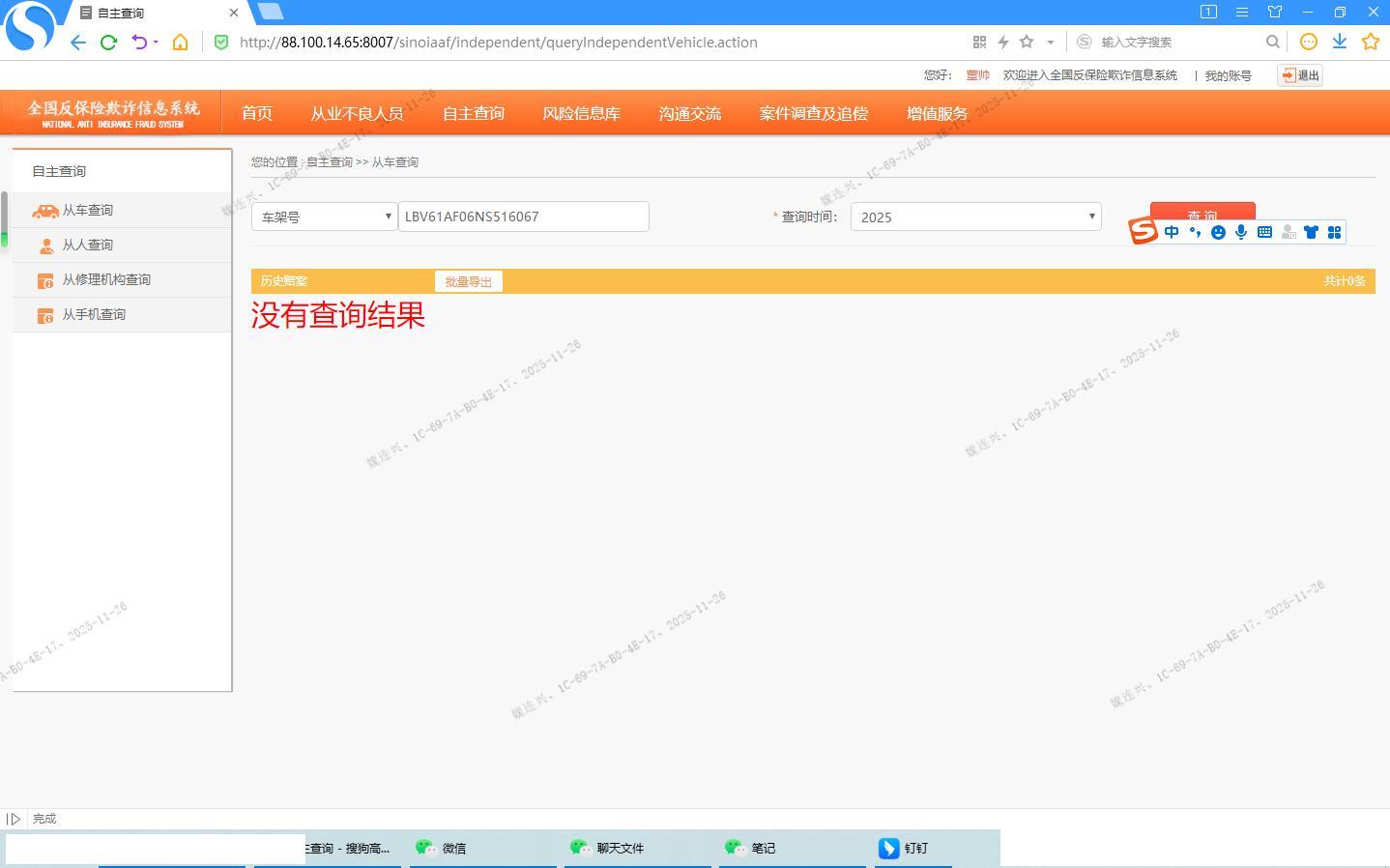Screen dimensions: 1390x868
Task: Expand the 查询时间 year dropdown
Action: pos(975,217)
